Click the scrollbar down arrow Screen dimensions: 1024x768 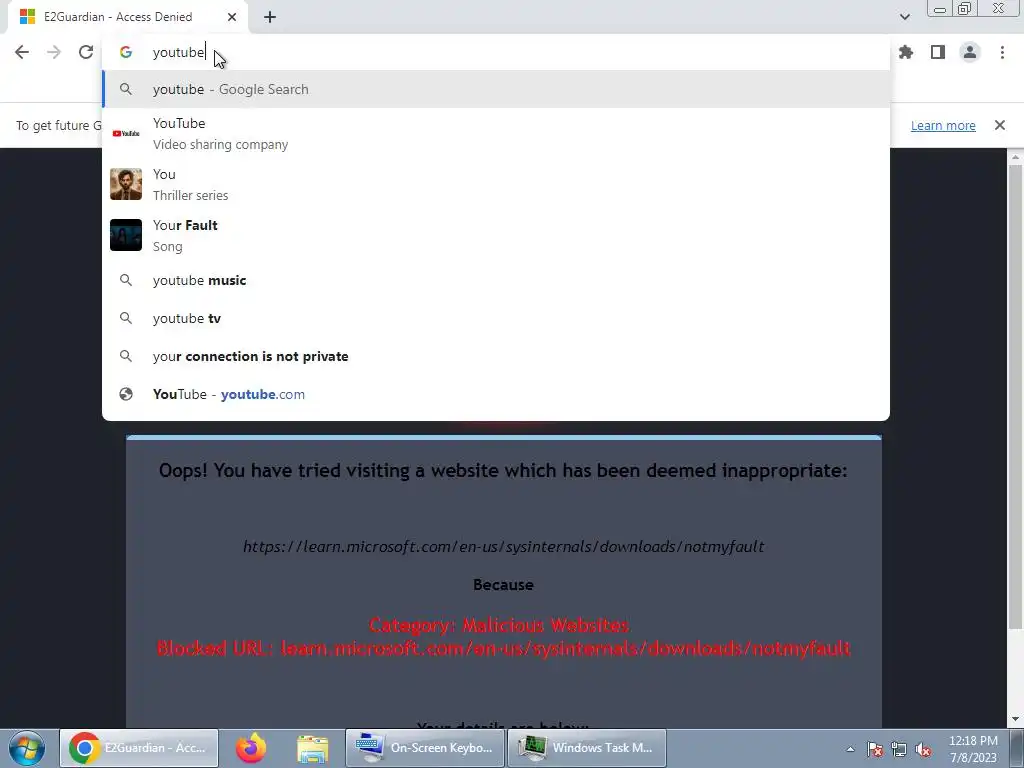(x=1015, y=720)
